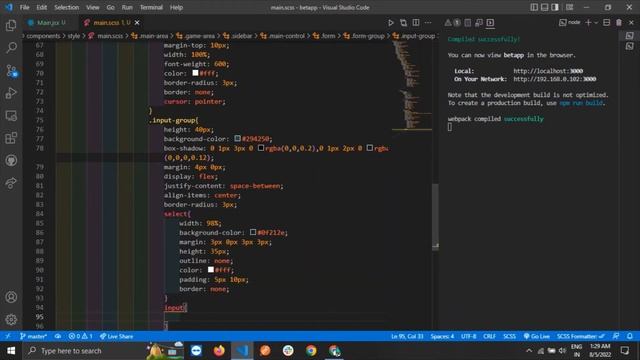Viewport: 640px width, 360px height.
Task: Open the Remote Explorer view
Action: tap(11, 116)
